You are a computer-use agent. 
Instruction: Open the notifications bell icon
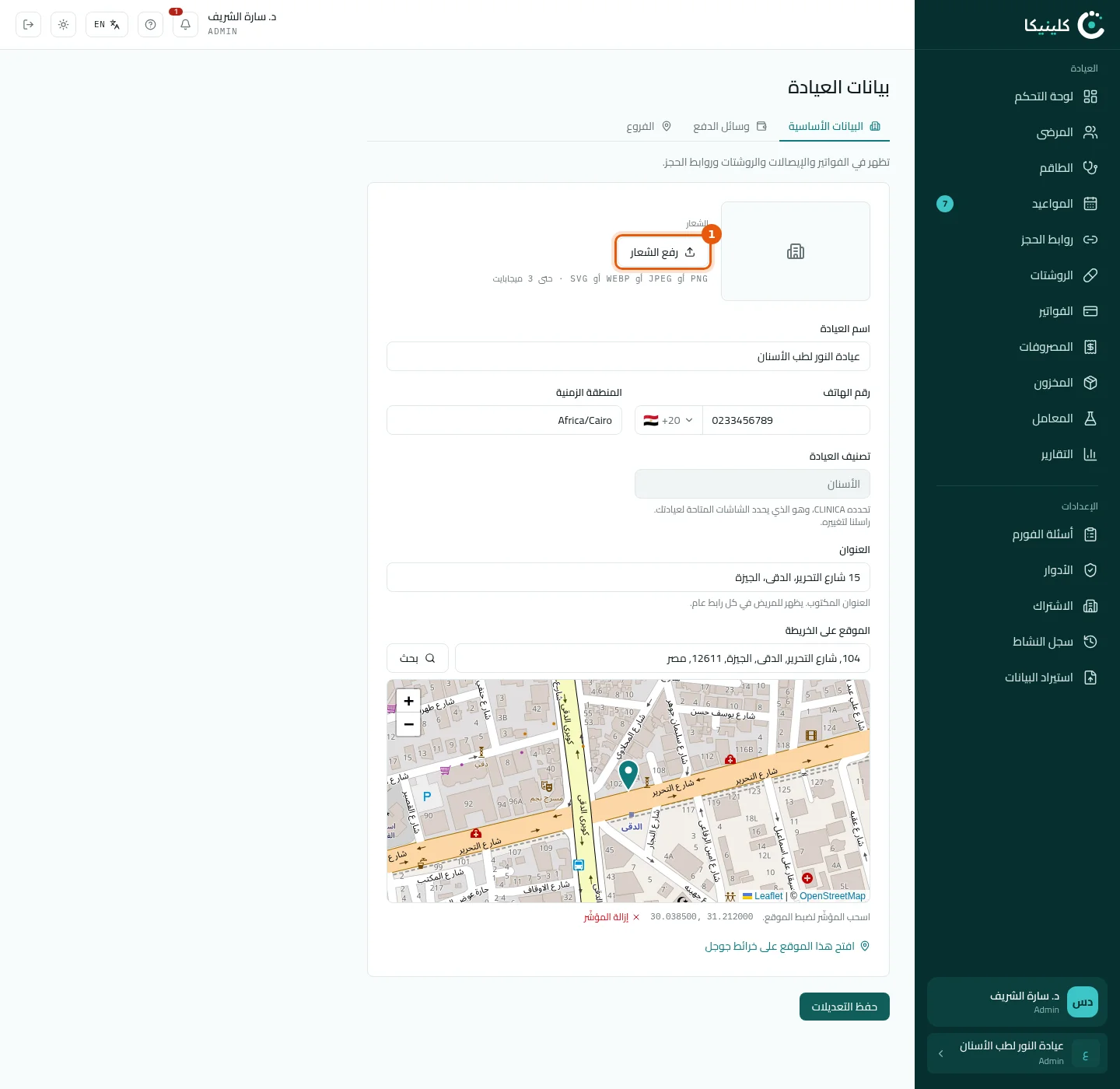pos(185,25)
